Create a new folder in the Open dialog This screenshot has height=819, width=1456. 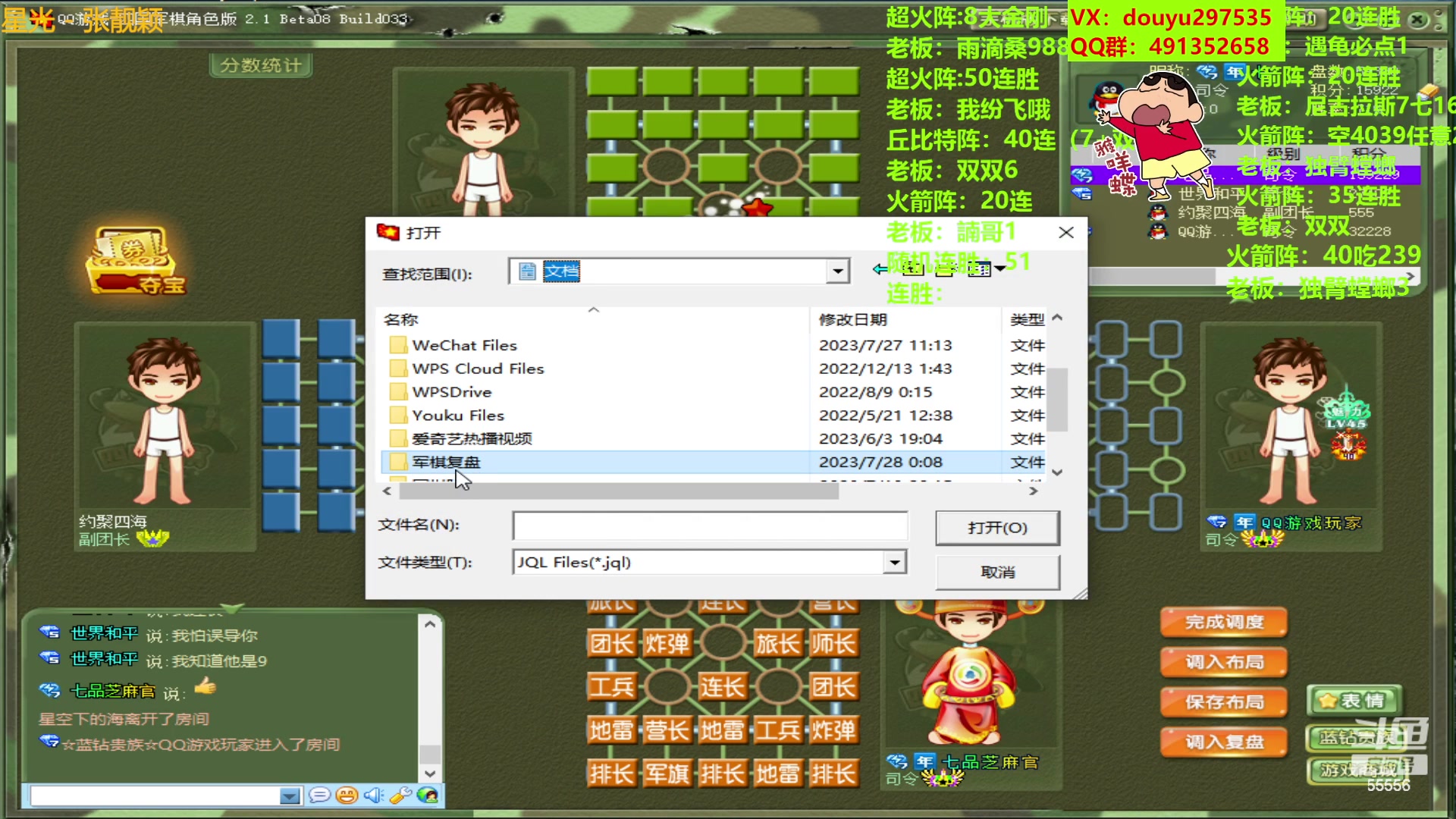945,269
